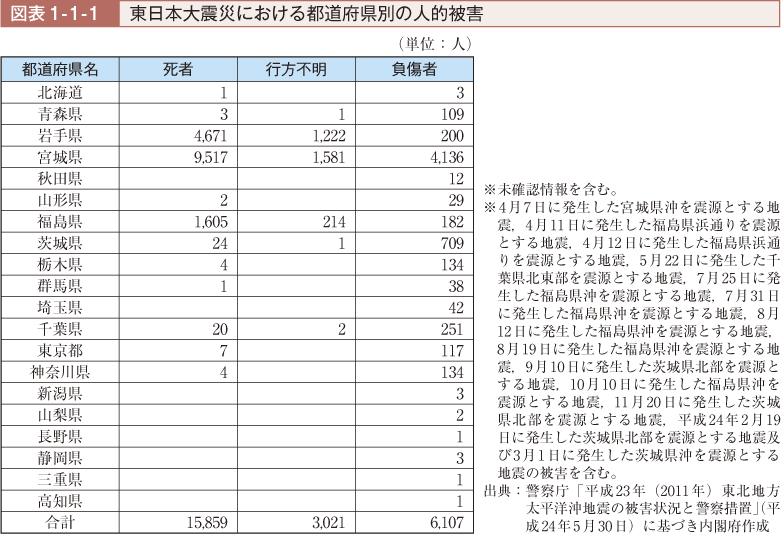
Task: Select the 群馬県 row name
Action: coord(60,285)
